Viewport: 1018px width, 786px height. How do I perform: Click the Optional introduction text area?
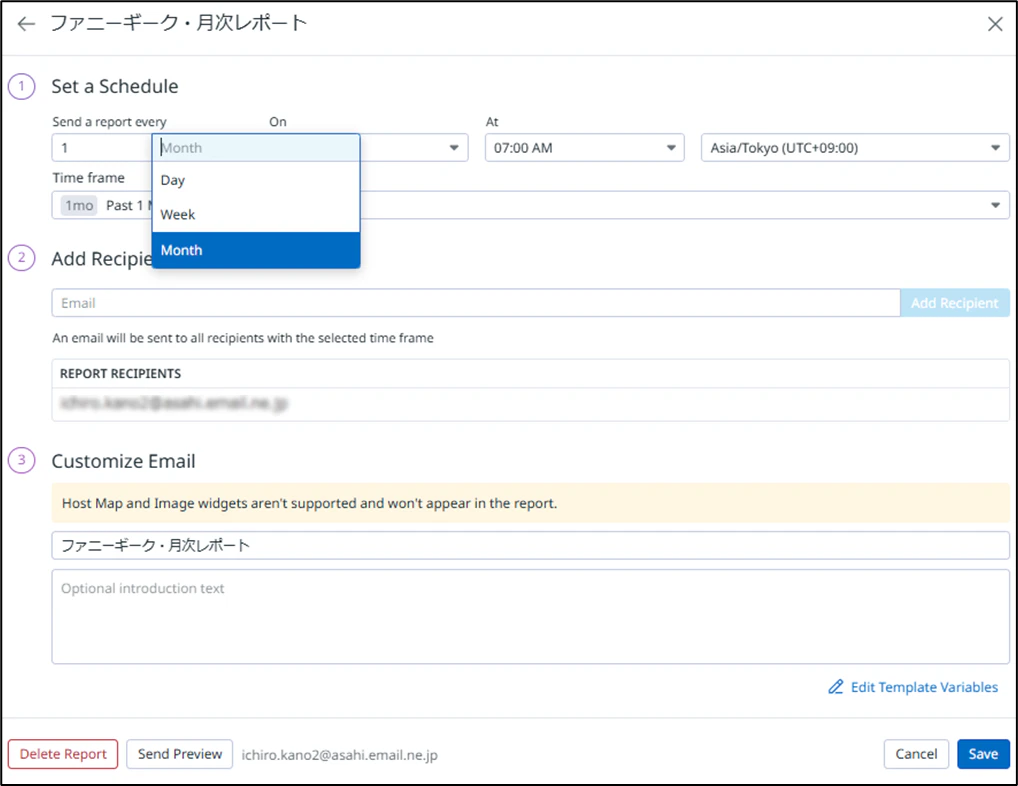coord(530,617)
